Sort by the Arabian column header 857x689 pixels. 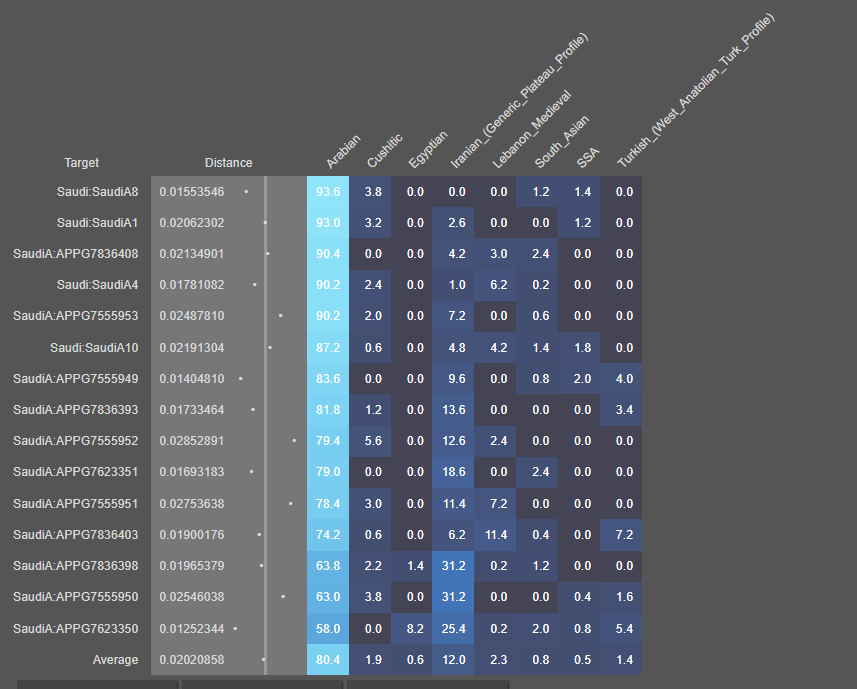(x=342, y=153)
